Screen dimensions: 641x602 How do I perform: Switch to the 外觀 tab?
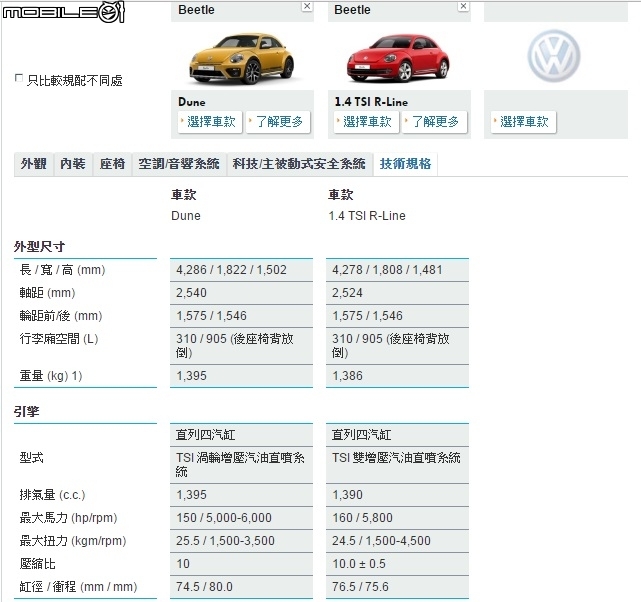coord(34,164)
